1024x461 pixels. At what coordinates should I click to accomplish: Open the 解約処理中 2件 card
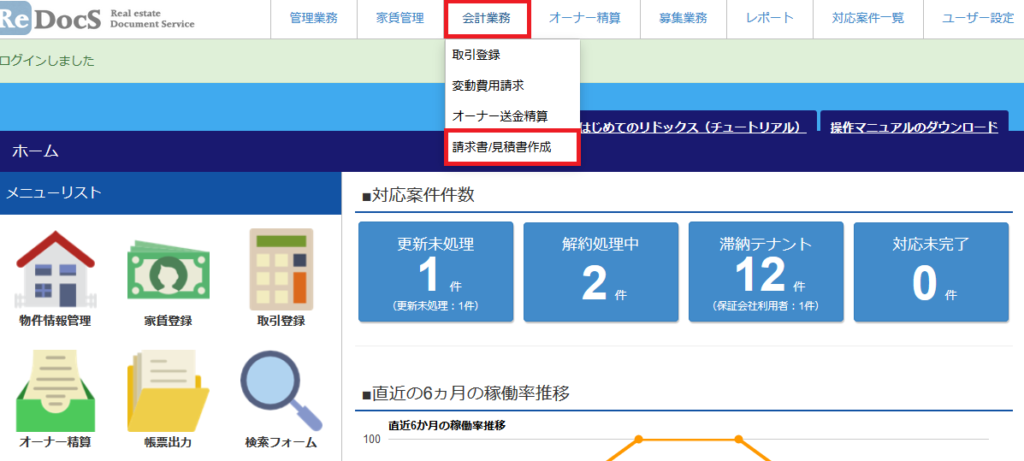(x=601, y=272)
